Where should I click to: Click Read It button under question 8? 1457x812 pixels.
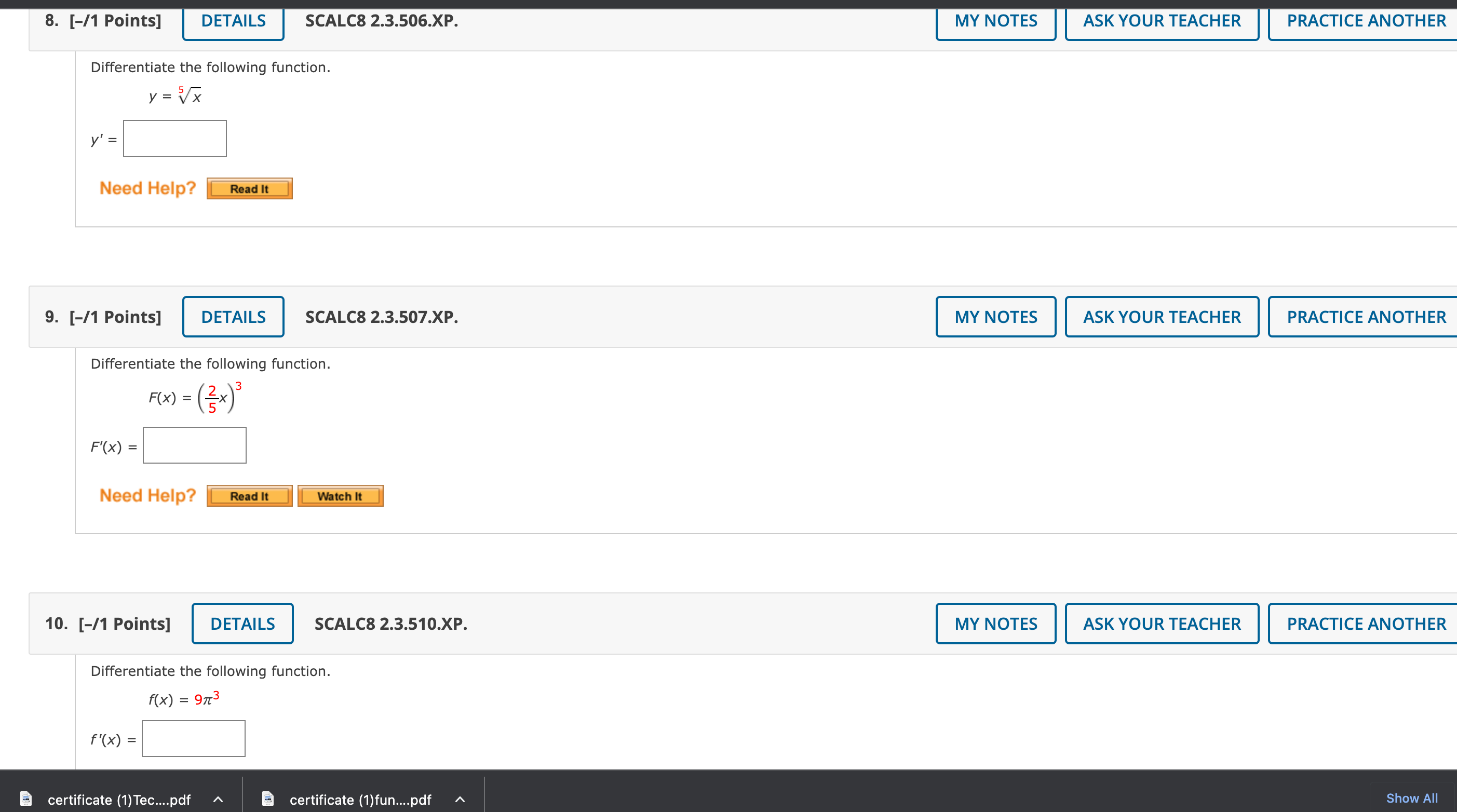249,189
